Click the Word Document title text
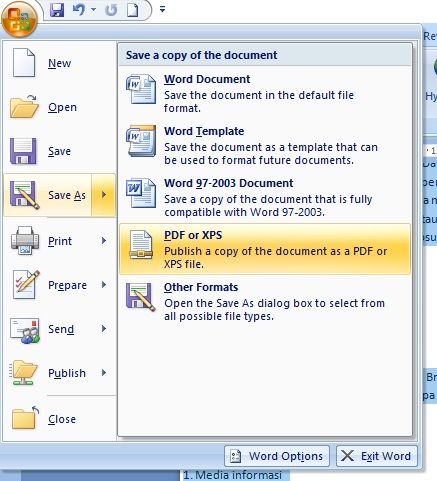This screenshot has height=481, width=437. click(x=207, y=79)
